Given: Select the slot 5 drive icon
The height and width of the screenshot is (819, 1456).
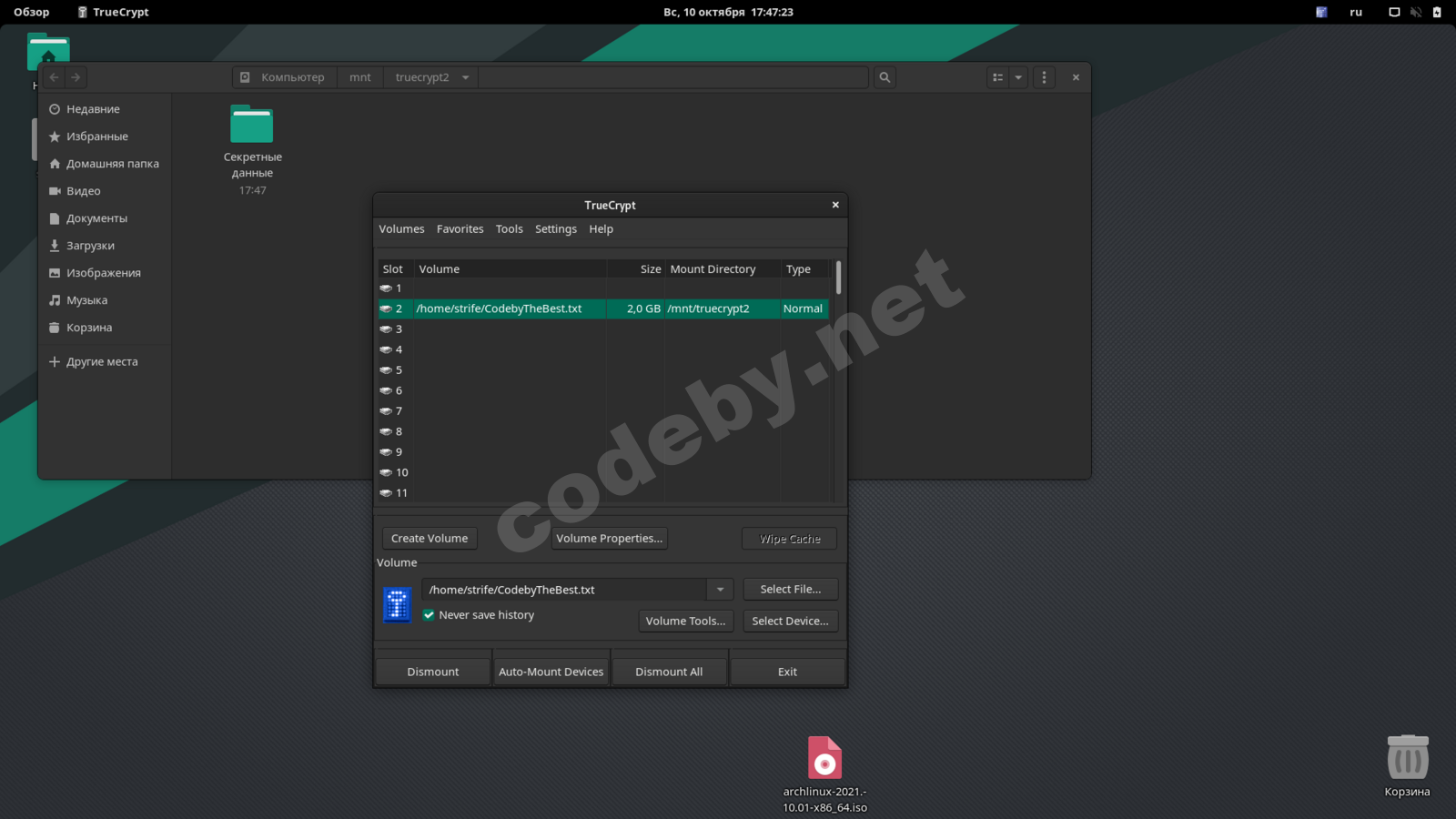Looking at the screenshot, I should 386,370.
